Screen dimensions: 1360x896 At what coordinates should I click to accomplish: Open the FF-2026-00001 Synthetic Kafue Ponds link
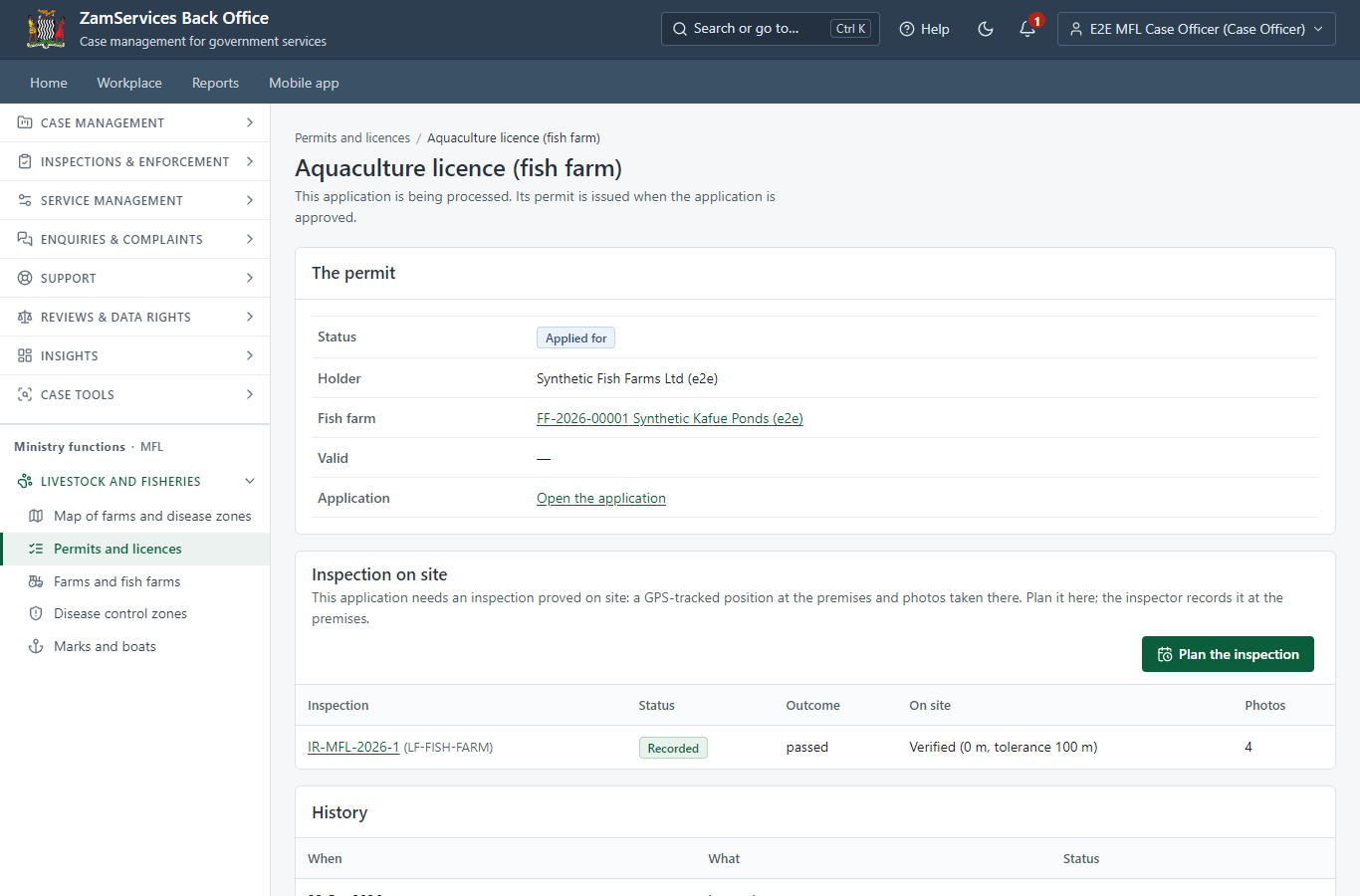tap(670, 418)
